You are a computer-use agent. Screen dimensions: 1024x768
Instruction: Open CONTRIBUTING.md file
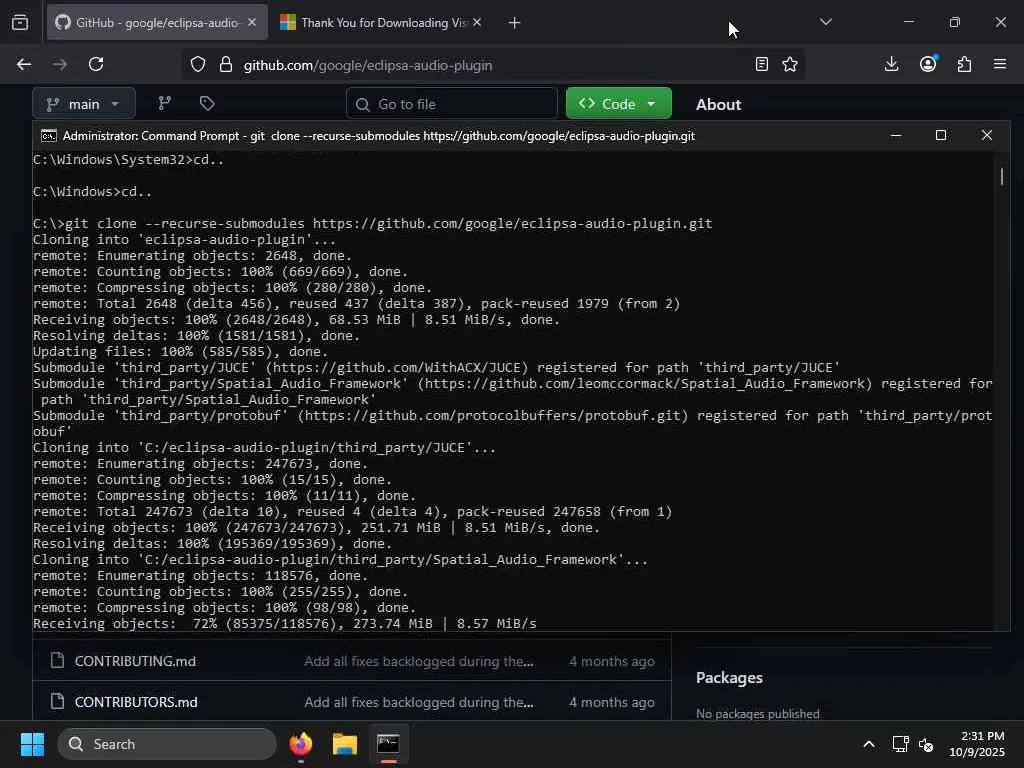135,661
